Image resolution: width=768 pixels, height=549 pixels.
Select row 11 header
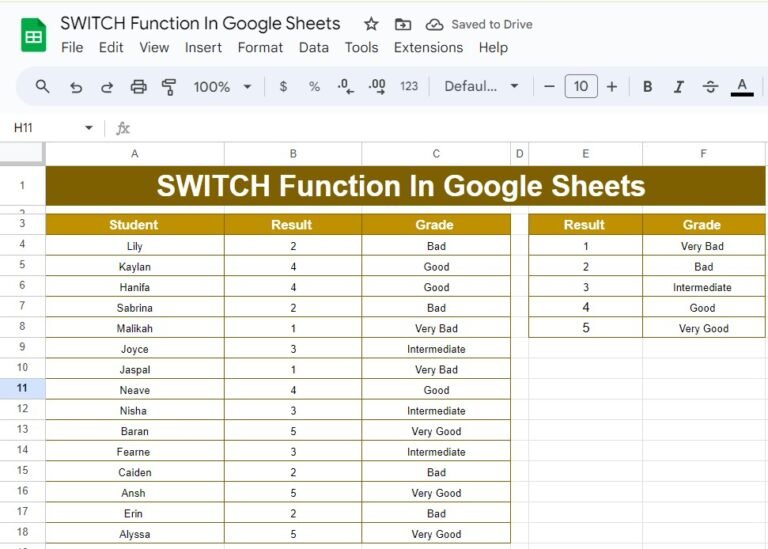[22, 388]
